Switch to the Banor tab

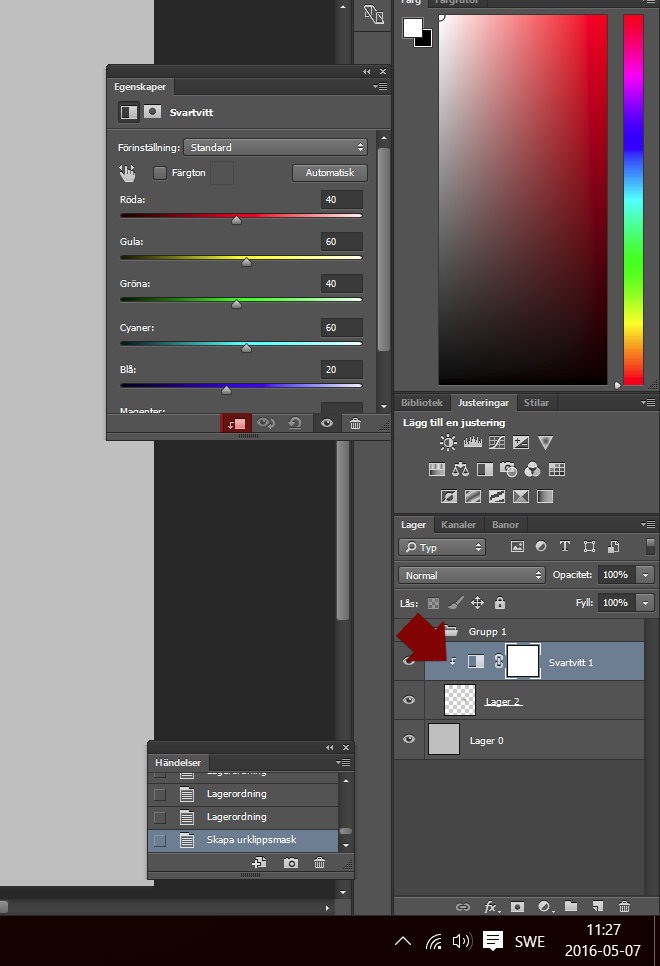[x=505, y=524]
